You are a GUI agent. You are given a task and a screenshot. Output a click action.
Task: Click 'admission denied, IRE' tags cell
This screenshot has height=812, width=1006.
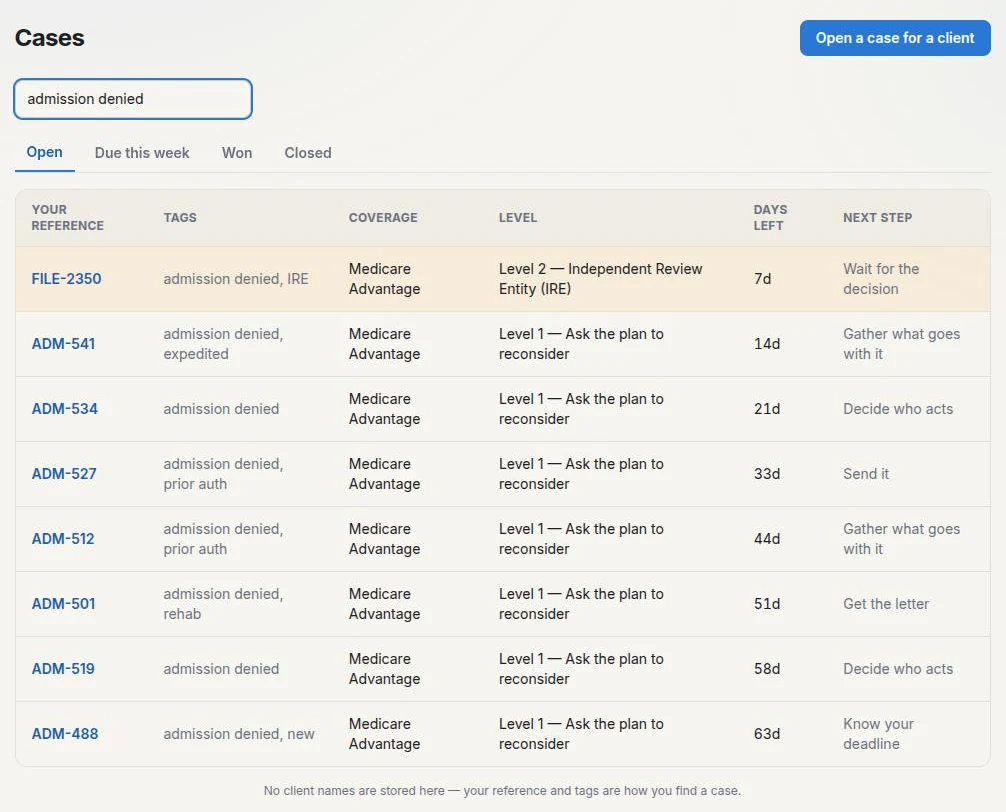coord(235,279)
